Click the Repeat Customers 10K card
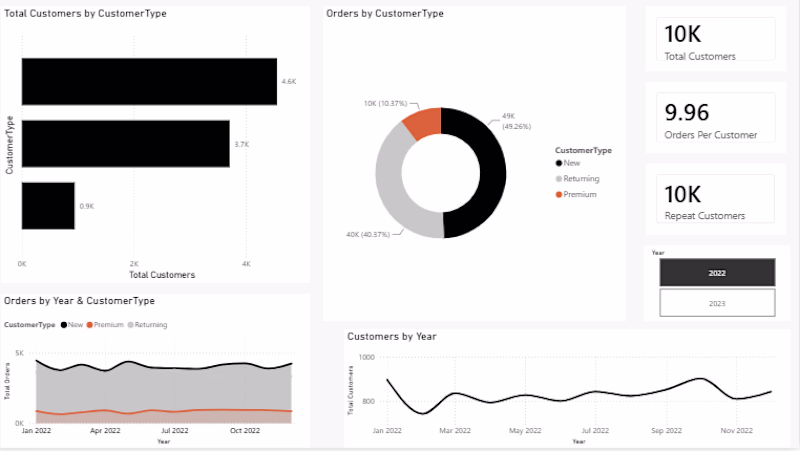The width and height of the screenshot is (800, 451). [715, 198]
